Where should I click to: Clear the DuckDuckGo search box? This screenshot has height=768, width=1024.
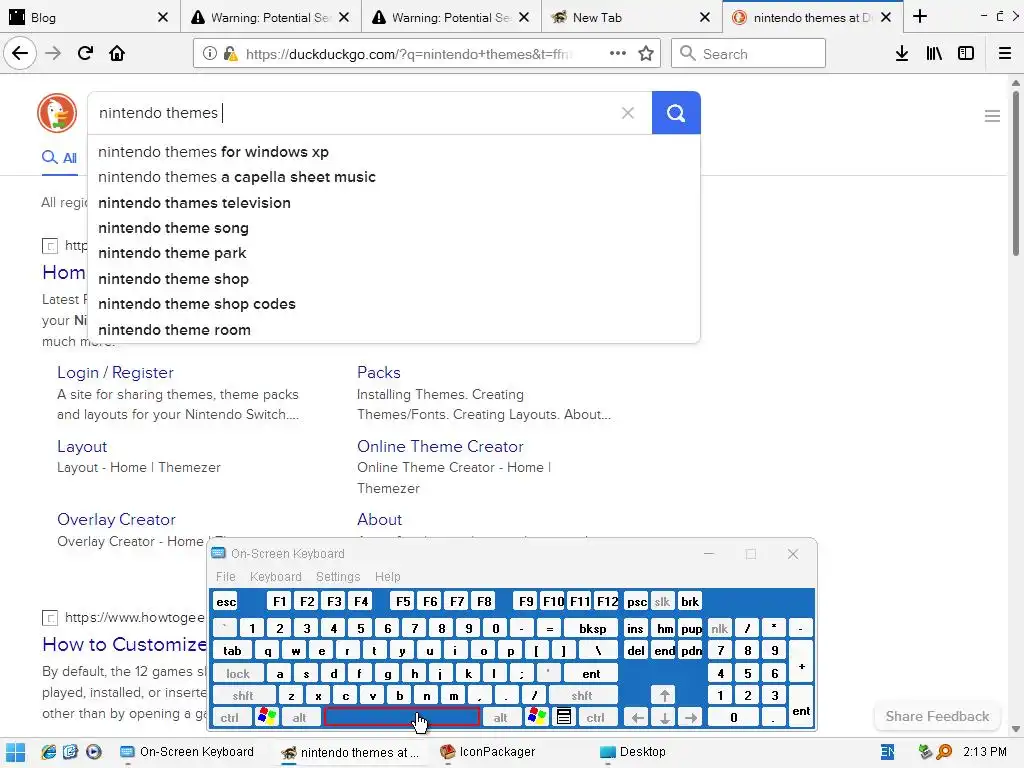point(628,113)
